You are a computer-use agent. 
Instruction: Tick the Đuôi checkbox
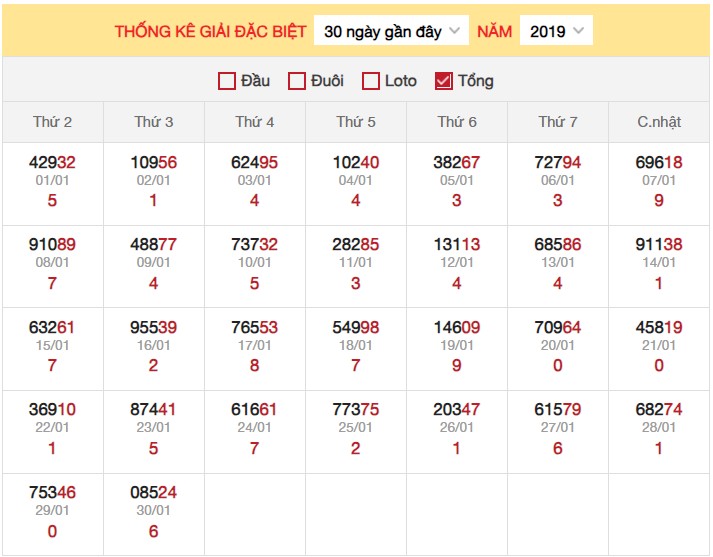[297, 81]
